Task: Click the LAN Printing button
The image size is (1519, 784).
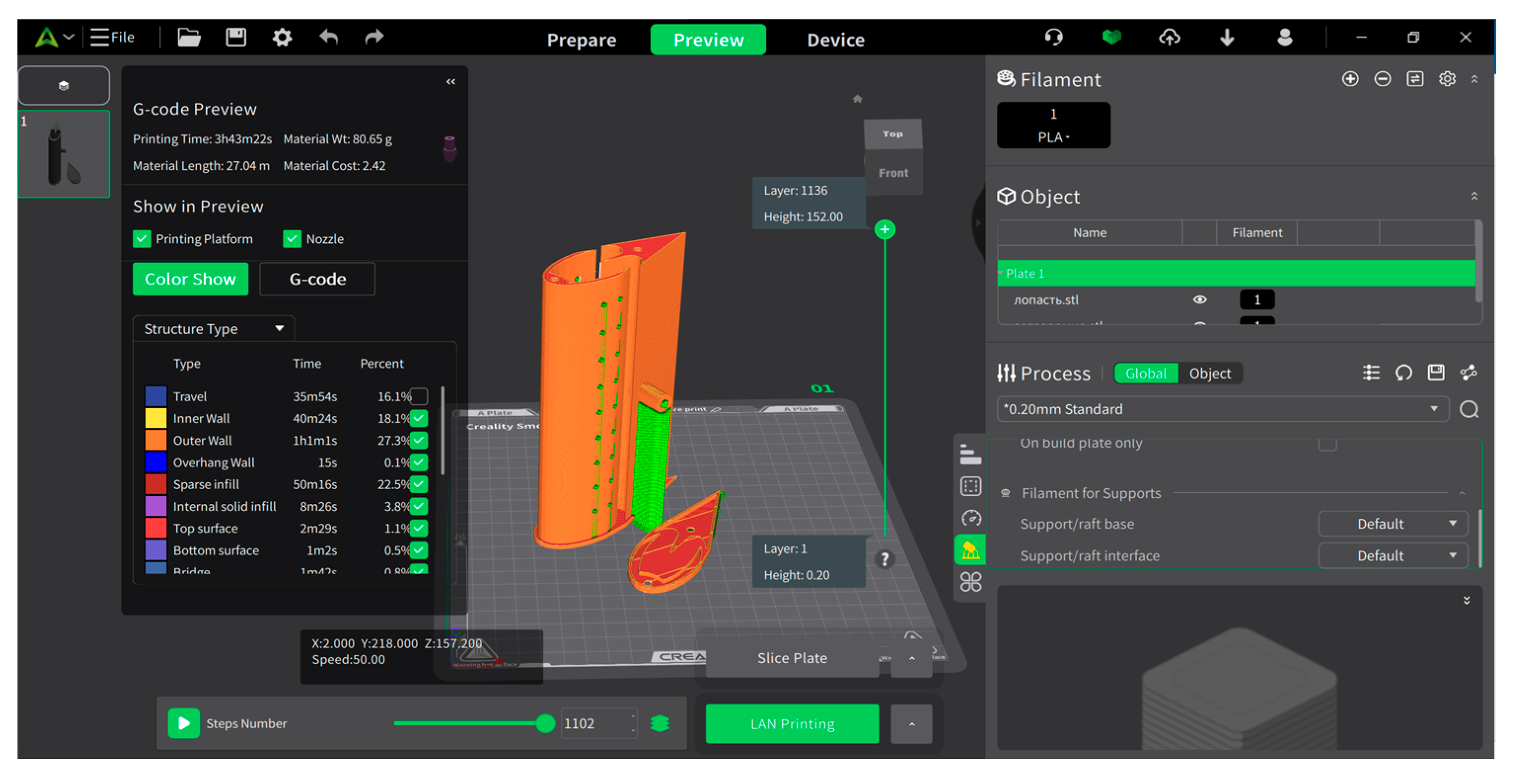Action: click(792, 724)
